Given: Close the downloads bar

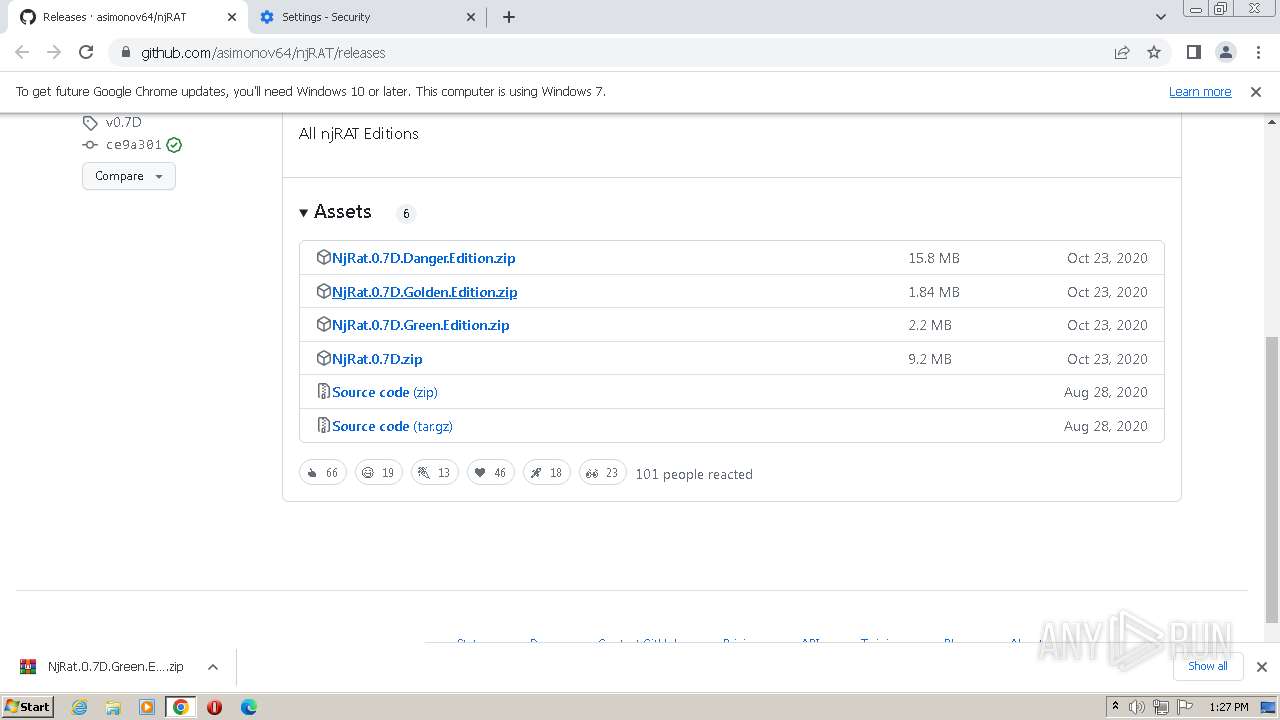Looking at the screenshot, I should click(1261, 667).
